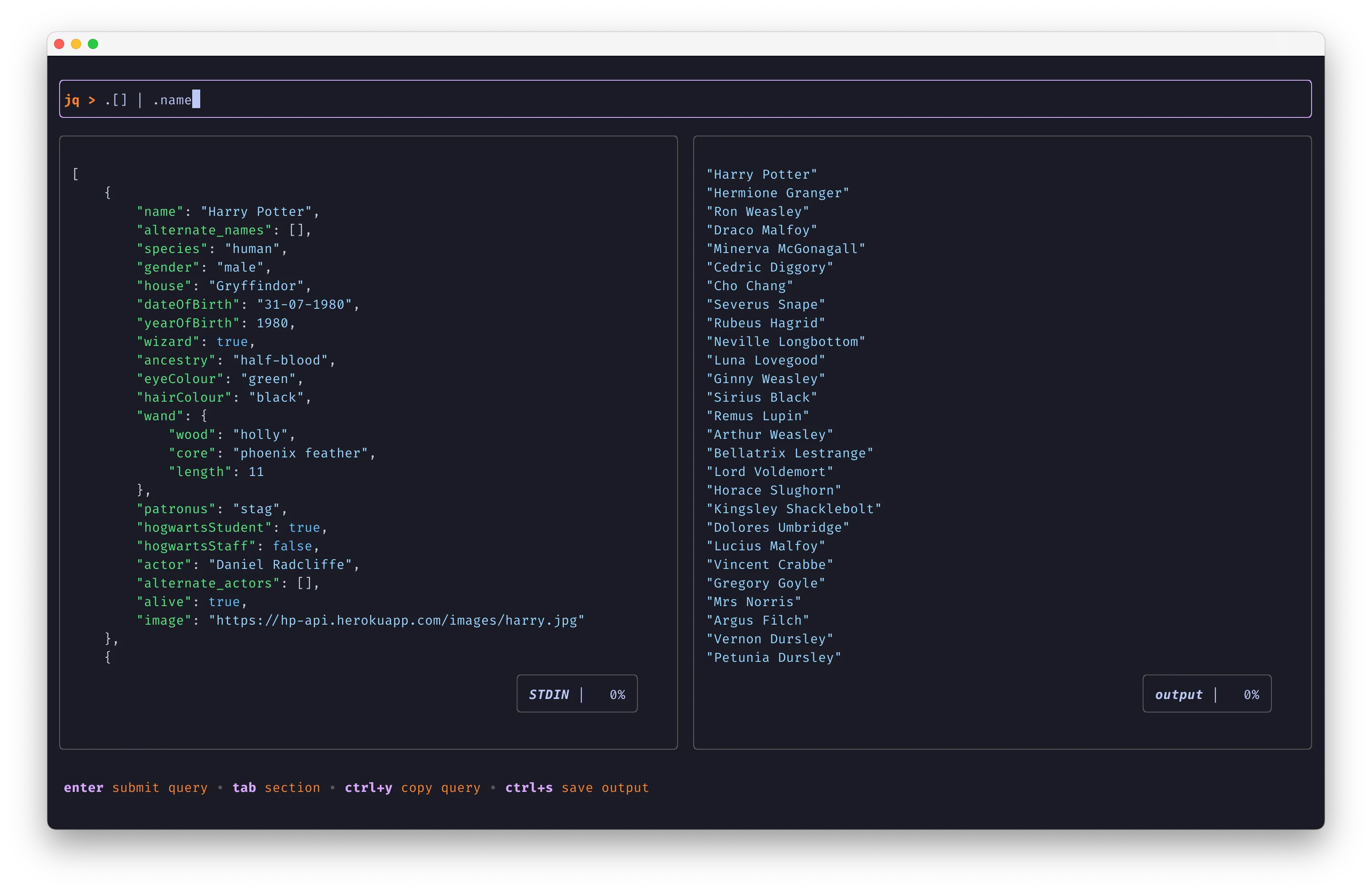Click the yellow minimize window button
The width and height of the screenshot is (1372, 892).
point(76,44)
